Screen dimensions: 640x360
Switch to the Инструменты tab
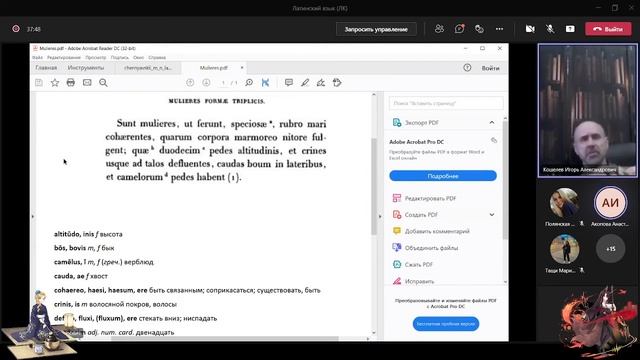pos(86,68)
